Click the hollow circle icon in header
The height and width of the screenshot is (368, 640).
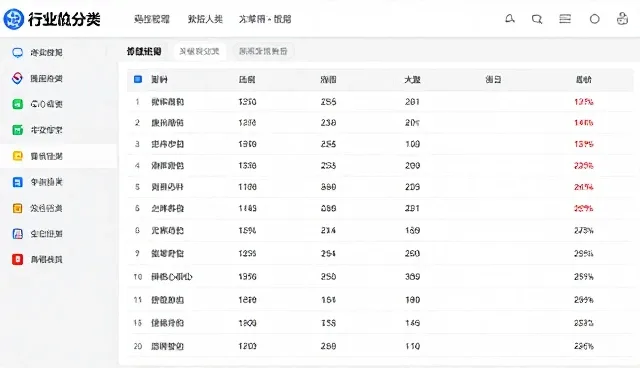coord(595,19)
